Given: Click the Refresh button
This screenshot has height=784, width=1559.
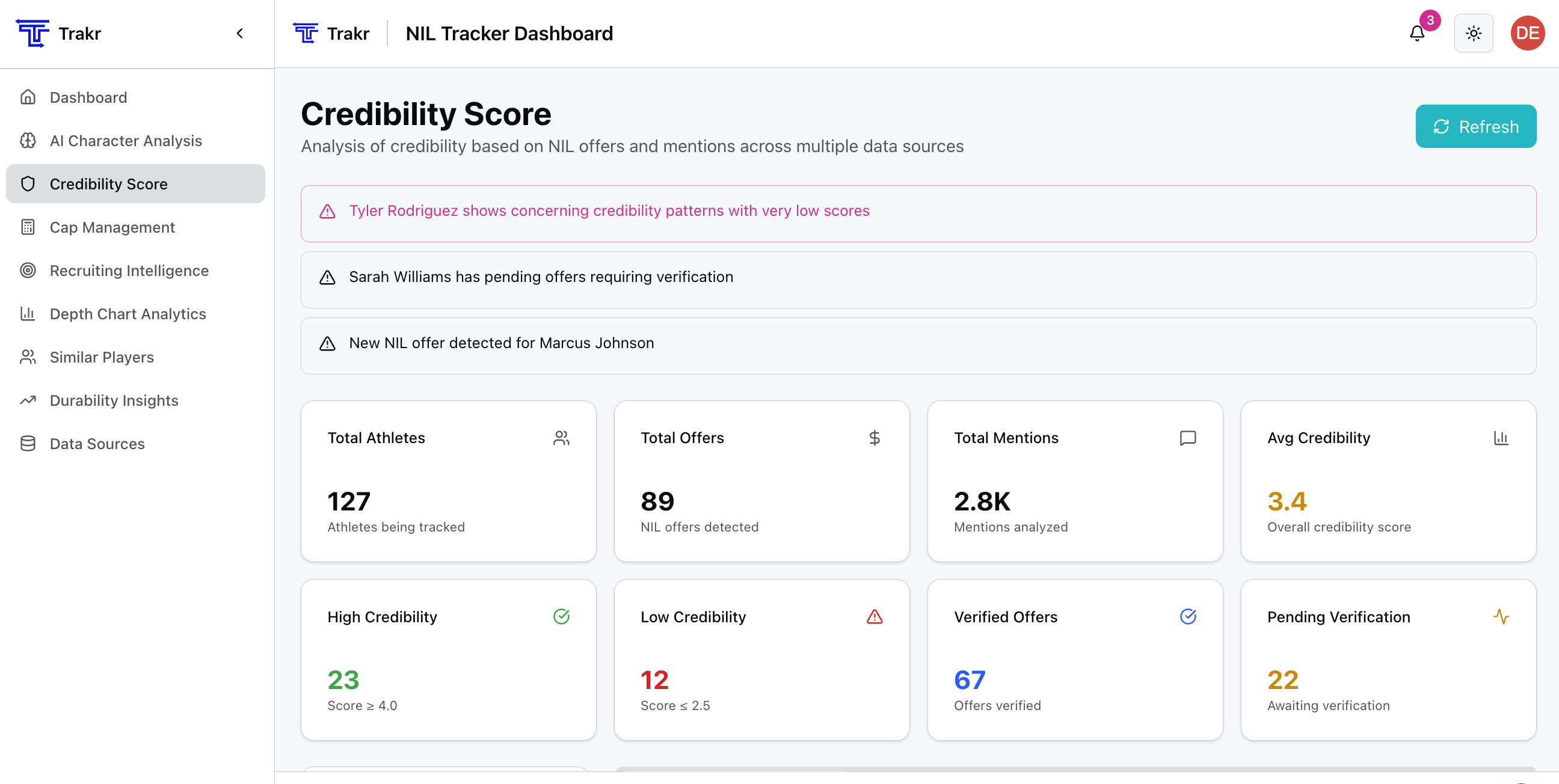Looking at the screenshot, I should click(x=1475, y=126).
